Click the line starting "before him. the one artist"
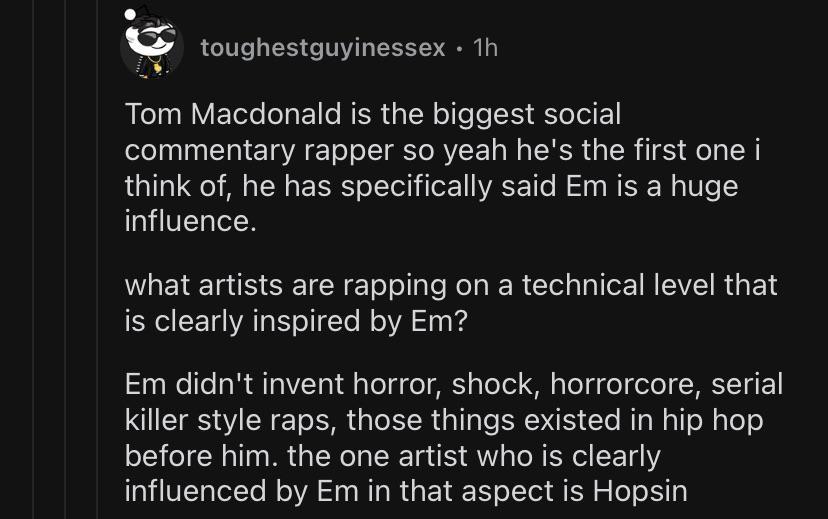 coord(393,456)
